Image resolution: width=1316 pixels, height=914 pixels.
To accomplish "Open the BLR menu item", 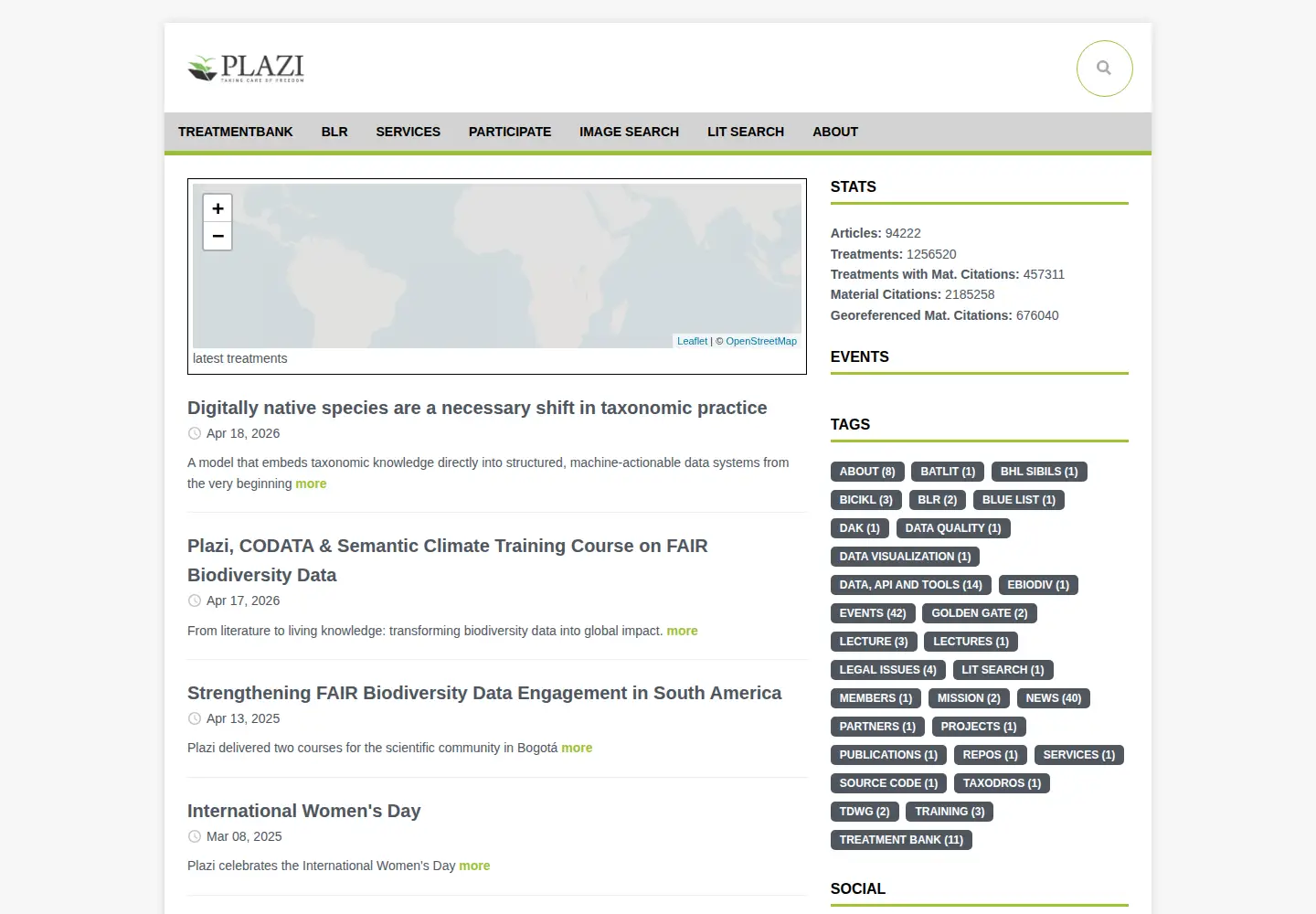I will 334,132.
